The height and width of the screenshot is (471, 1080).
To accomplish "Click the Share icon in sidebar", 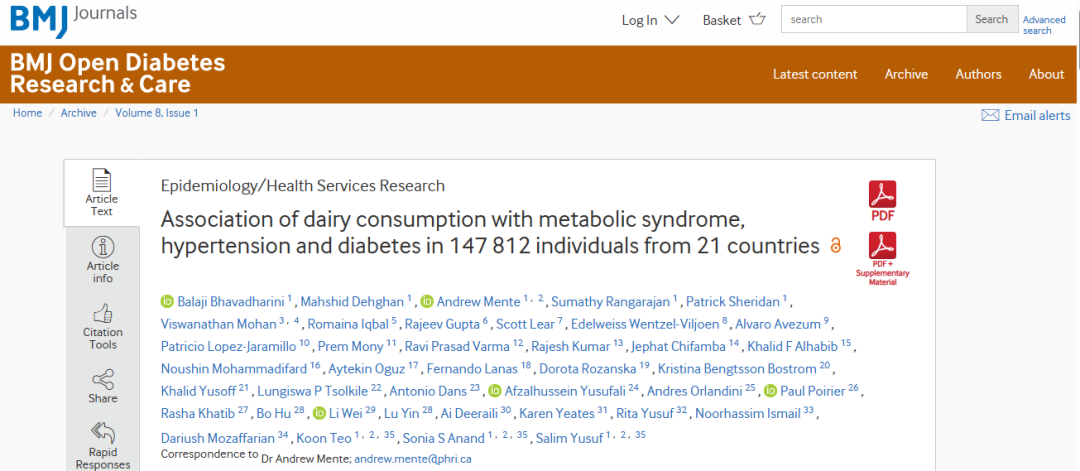I will 103,379.
